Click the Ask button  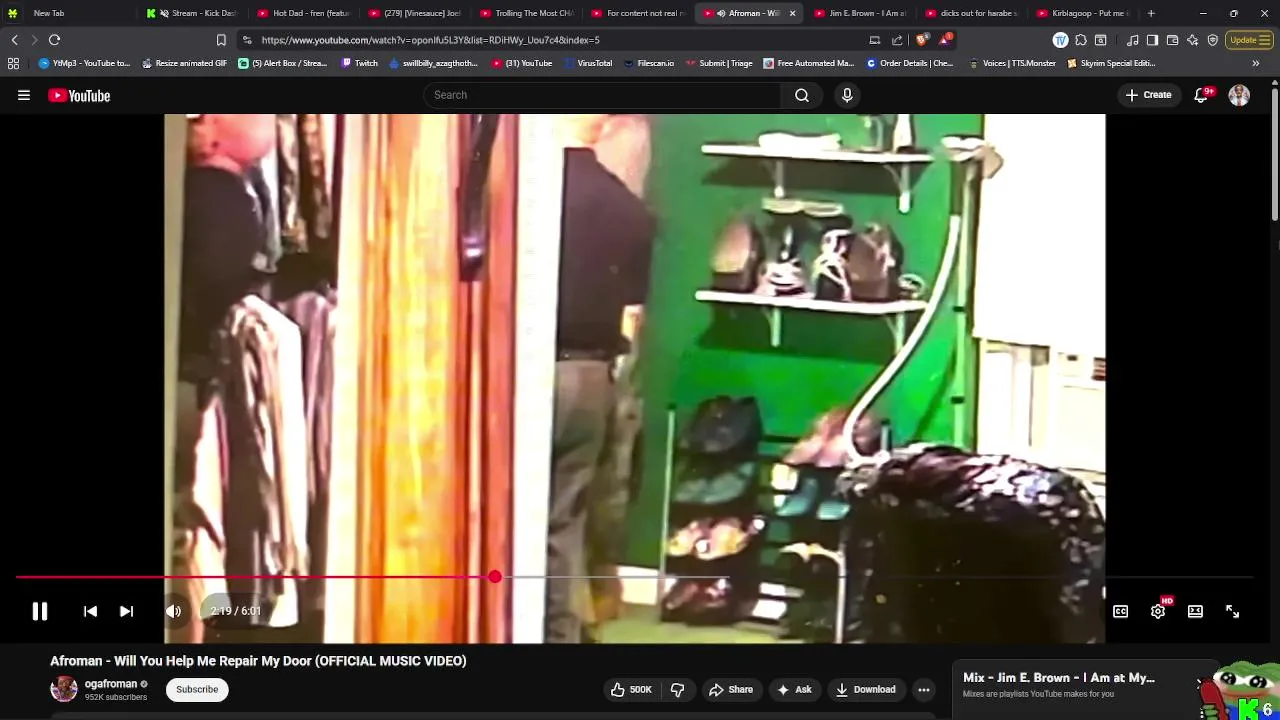(x=794, y=689)
